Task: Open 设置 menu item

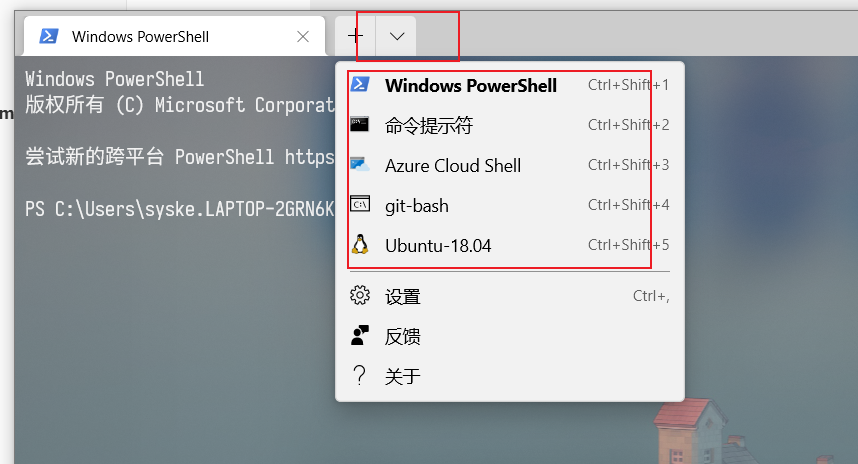Action: [x=509, y=296]
